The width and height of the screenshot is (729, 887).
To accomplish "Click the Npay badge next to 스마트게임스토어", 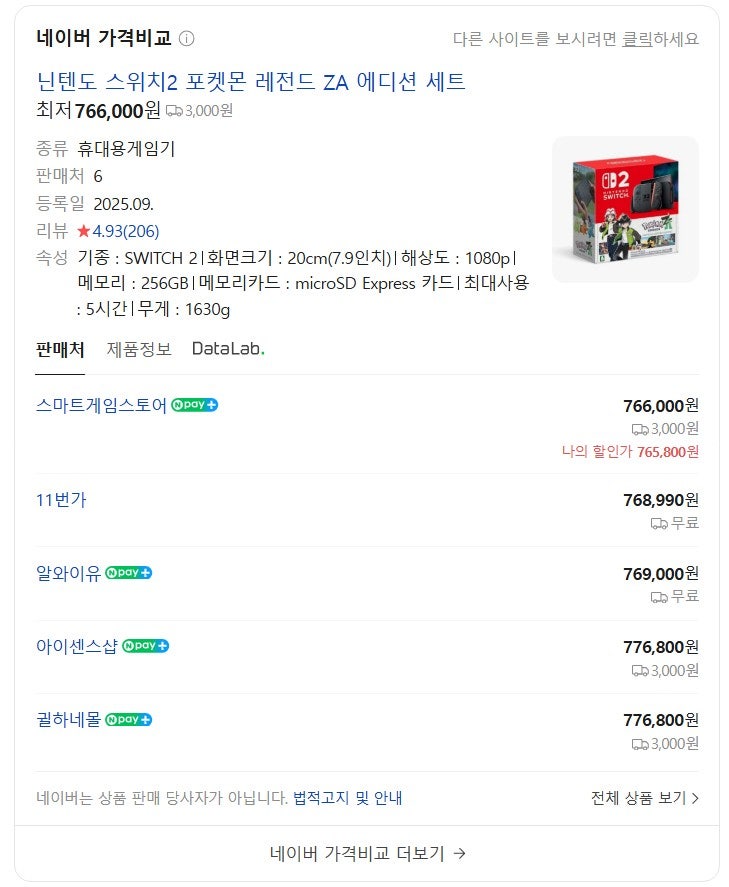I will [195, 405].
